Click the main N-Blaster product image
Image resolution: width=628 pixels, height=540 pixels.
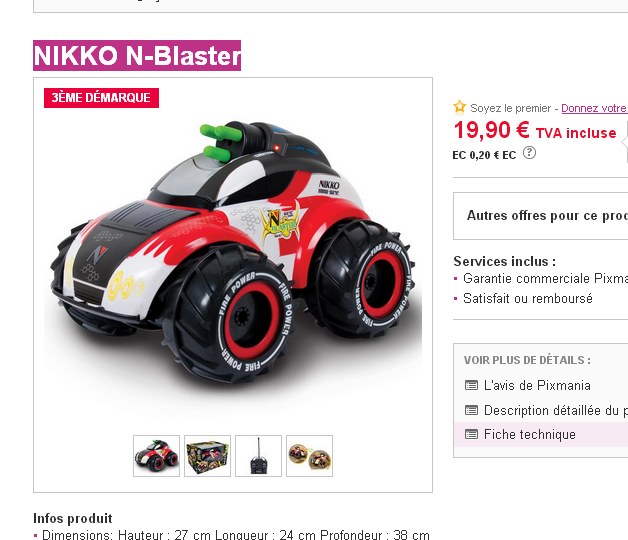tap(233, 256)
